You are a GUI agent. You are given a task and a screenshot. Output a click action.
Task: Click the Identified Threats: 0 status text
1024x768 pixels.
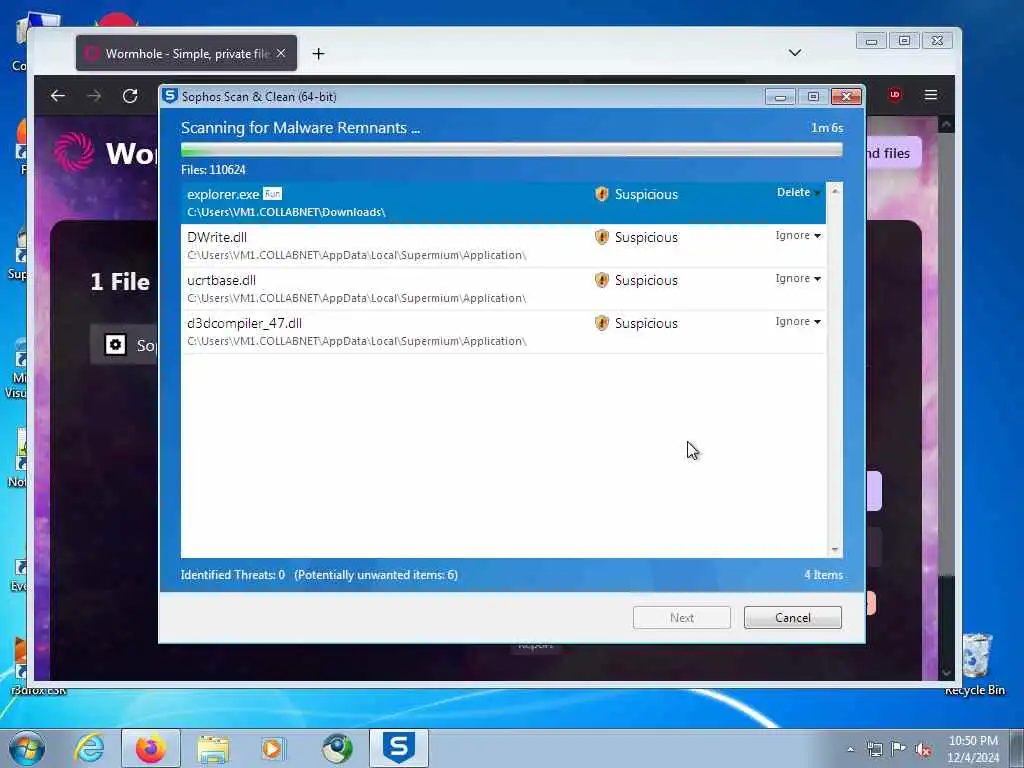[x=233, y=575]
